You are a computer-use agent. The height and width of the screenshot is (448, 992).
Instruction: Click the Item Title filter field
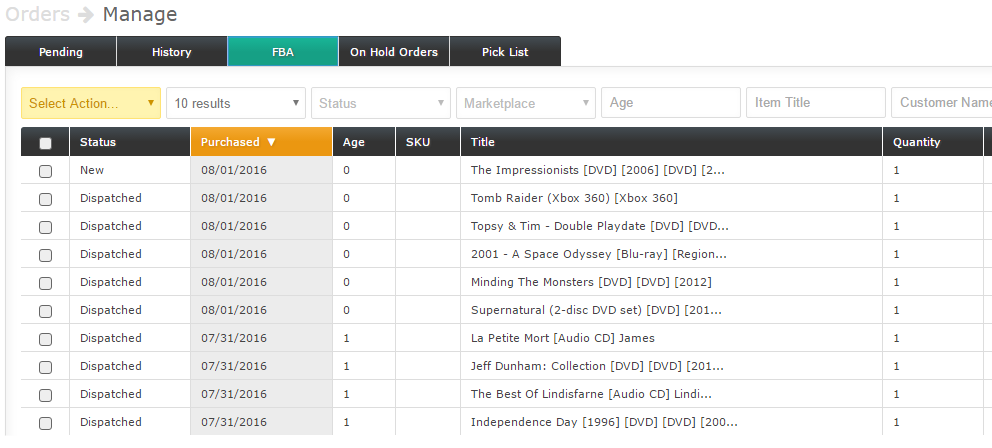[x=816, y=103]
